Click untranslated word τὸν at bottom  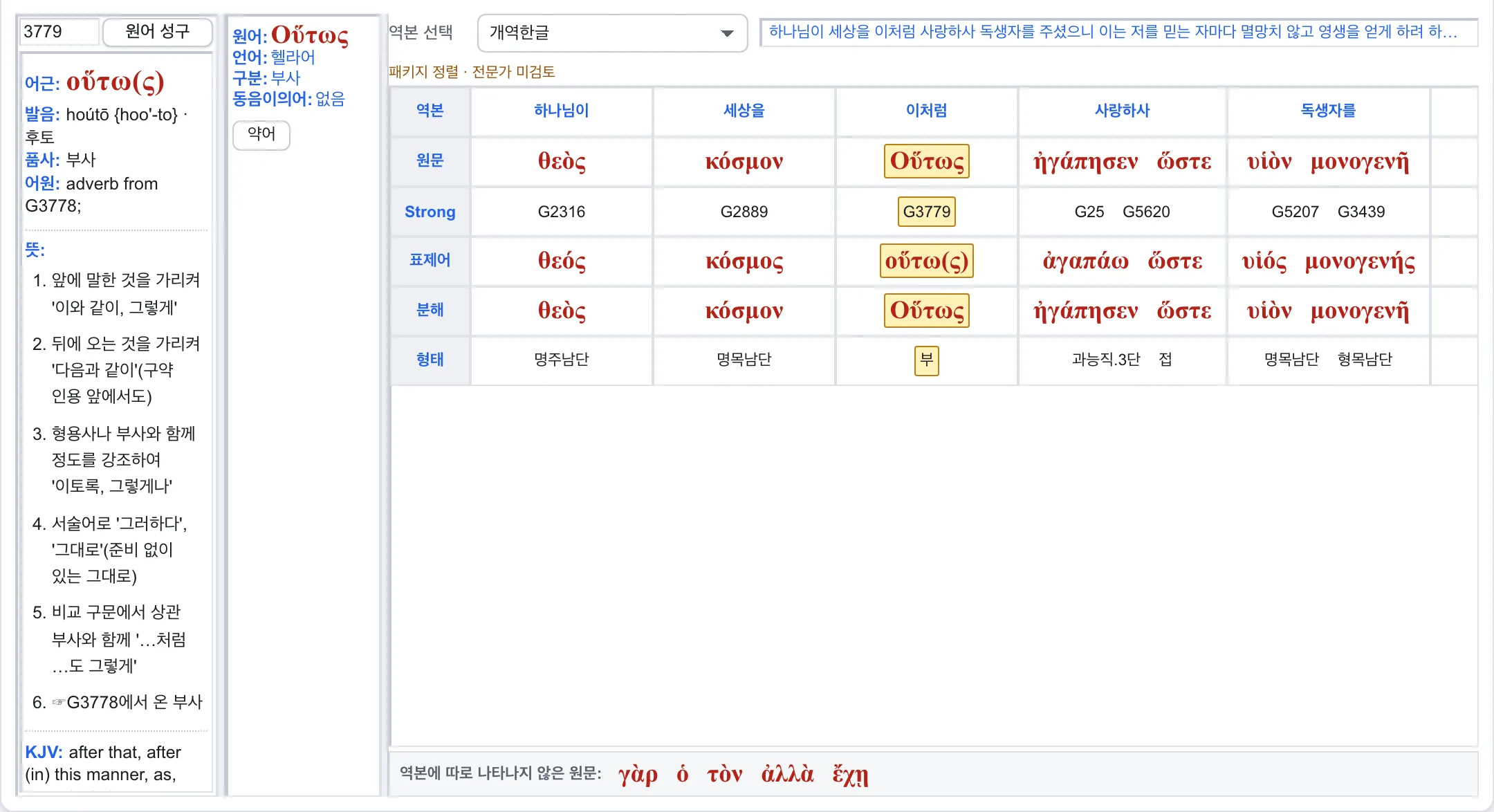pyautogui.click(x=724, y=774)
